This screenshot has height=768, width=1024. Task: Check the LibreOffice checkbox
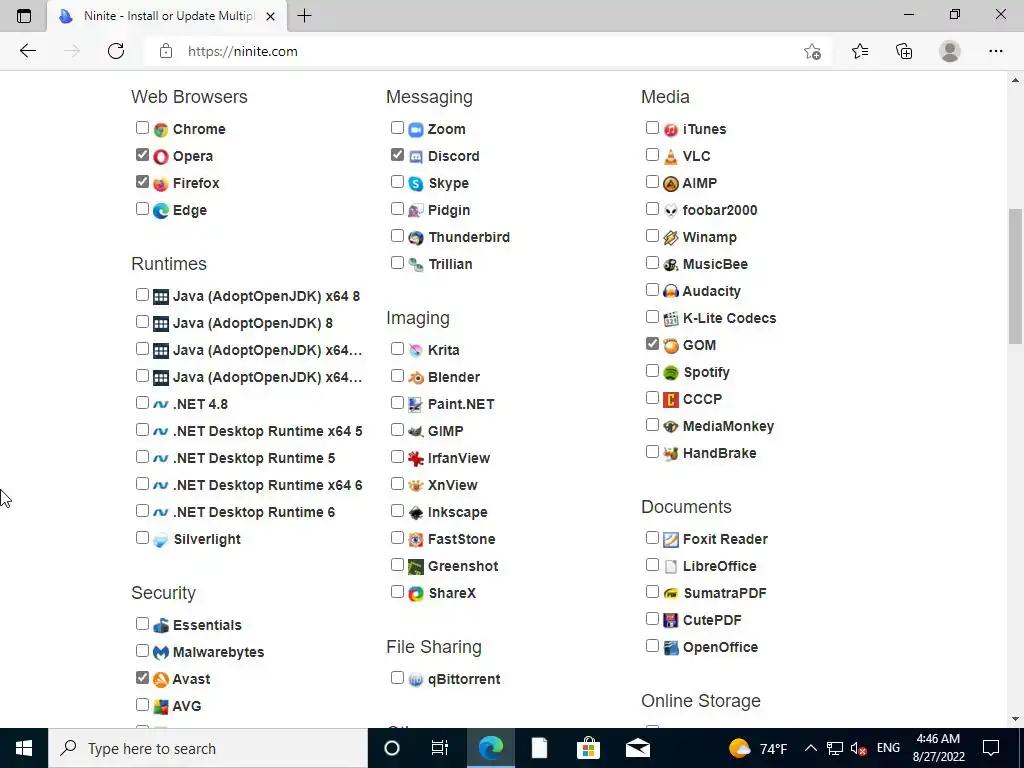point(652,564)
